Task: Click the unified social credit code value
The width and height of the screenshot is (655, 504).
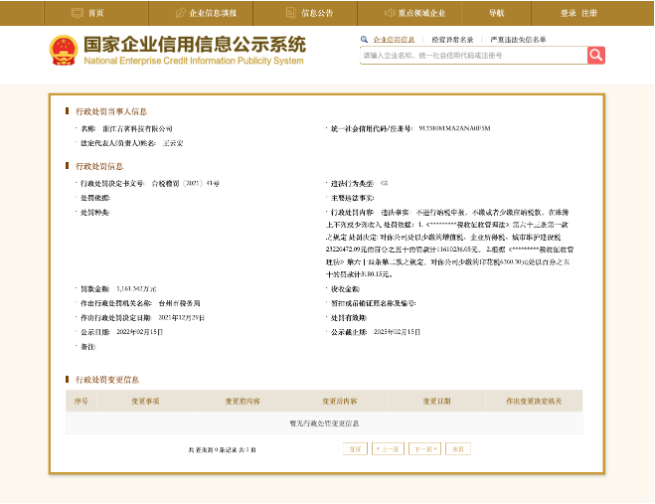Action: click(454, 128)
